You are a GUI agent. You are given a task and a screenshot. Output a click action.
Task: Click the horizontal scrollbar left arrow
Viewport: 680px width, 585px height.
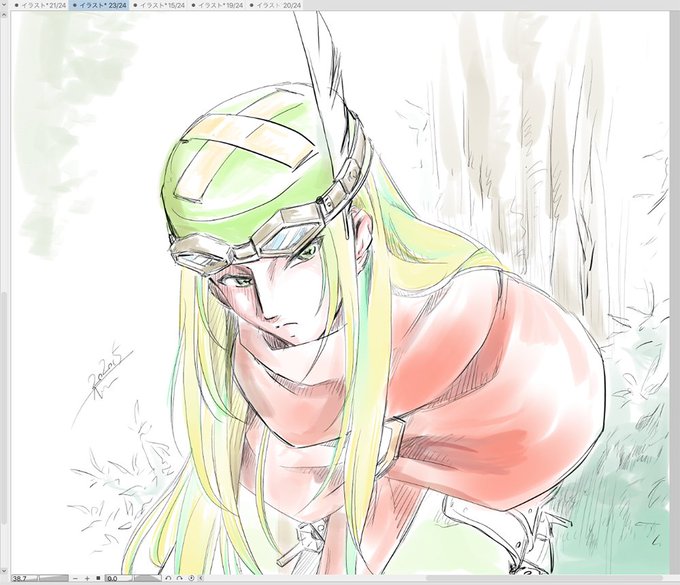(x=201, y=578)
